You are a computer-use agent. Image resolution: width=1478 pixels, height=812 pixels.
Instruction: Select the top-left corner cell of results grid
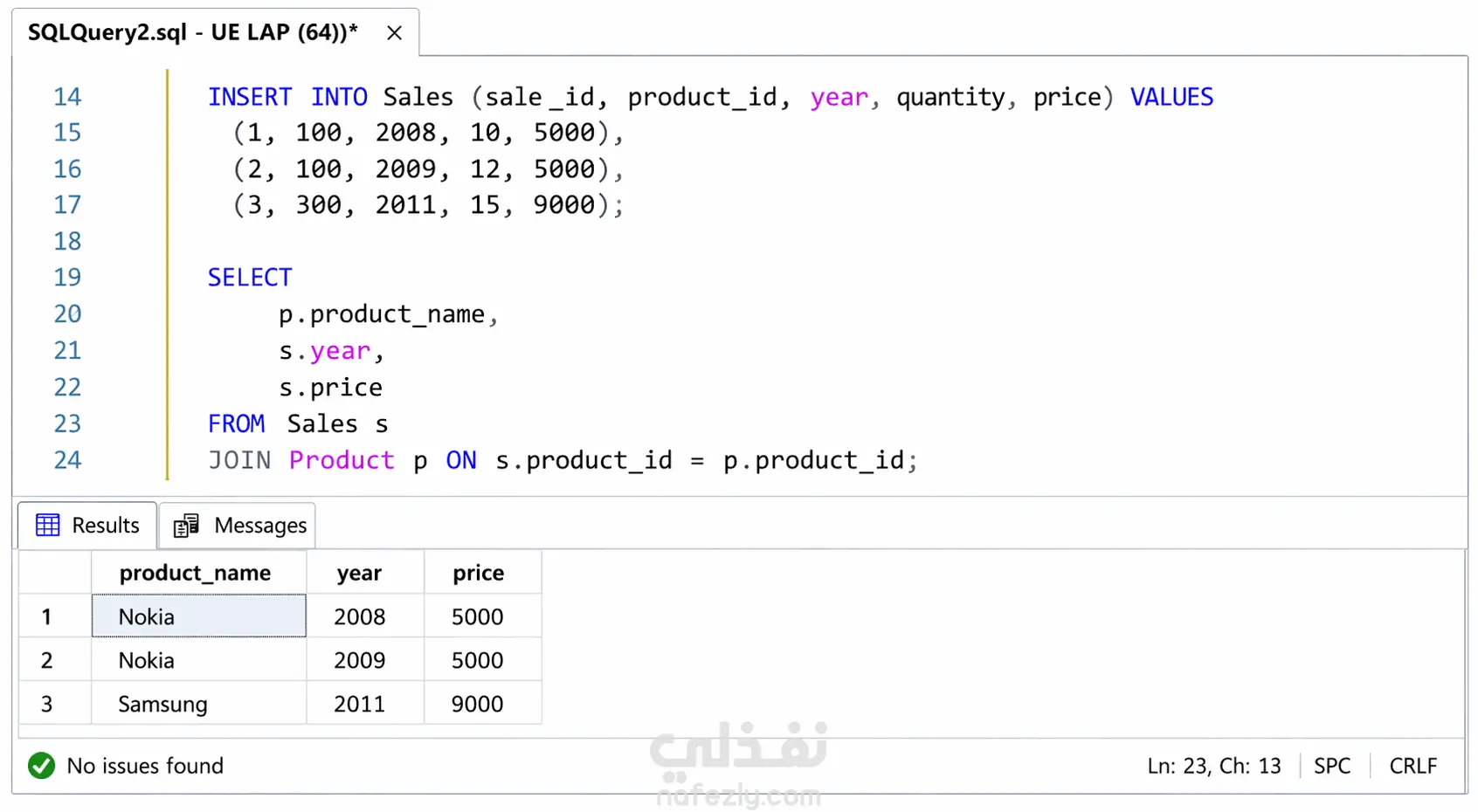(x=55, y=573)
